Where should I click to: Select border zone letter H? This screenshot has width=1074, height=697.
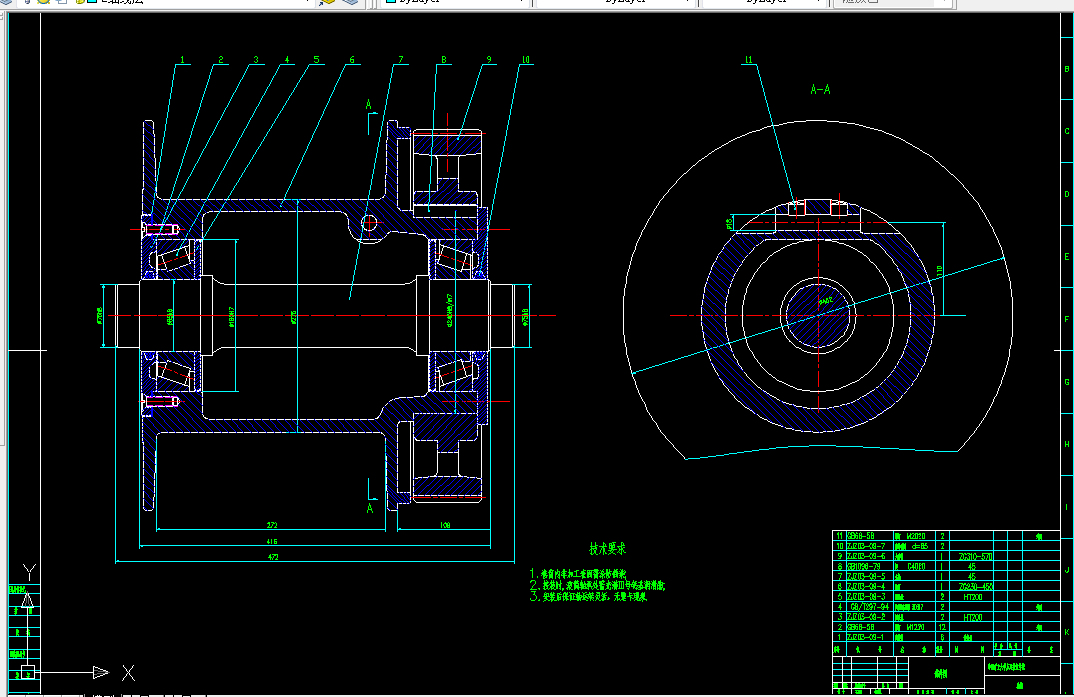click(x=1066, y=444)
